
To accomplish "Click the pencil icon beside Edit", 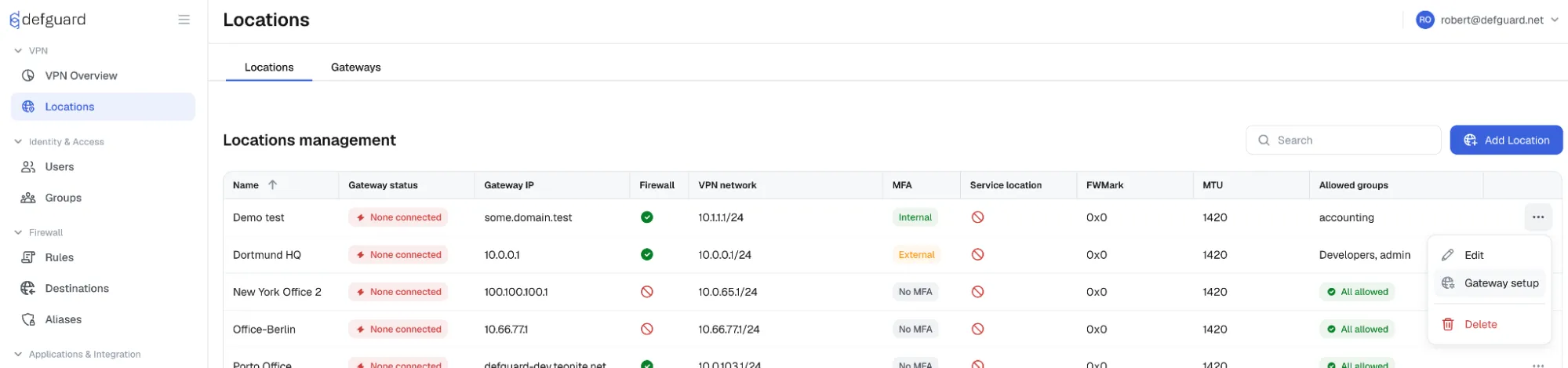I will [x=1448, y=255].
